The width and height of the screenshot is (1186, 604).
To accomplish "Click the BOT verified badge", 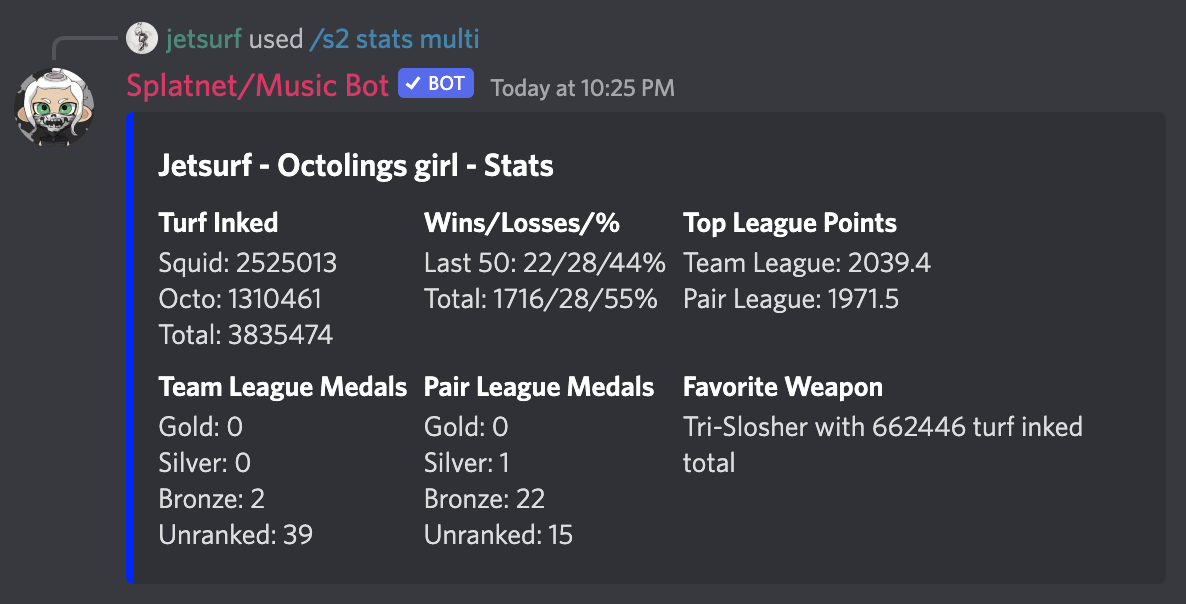I will [x=436, y=84].
